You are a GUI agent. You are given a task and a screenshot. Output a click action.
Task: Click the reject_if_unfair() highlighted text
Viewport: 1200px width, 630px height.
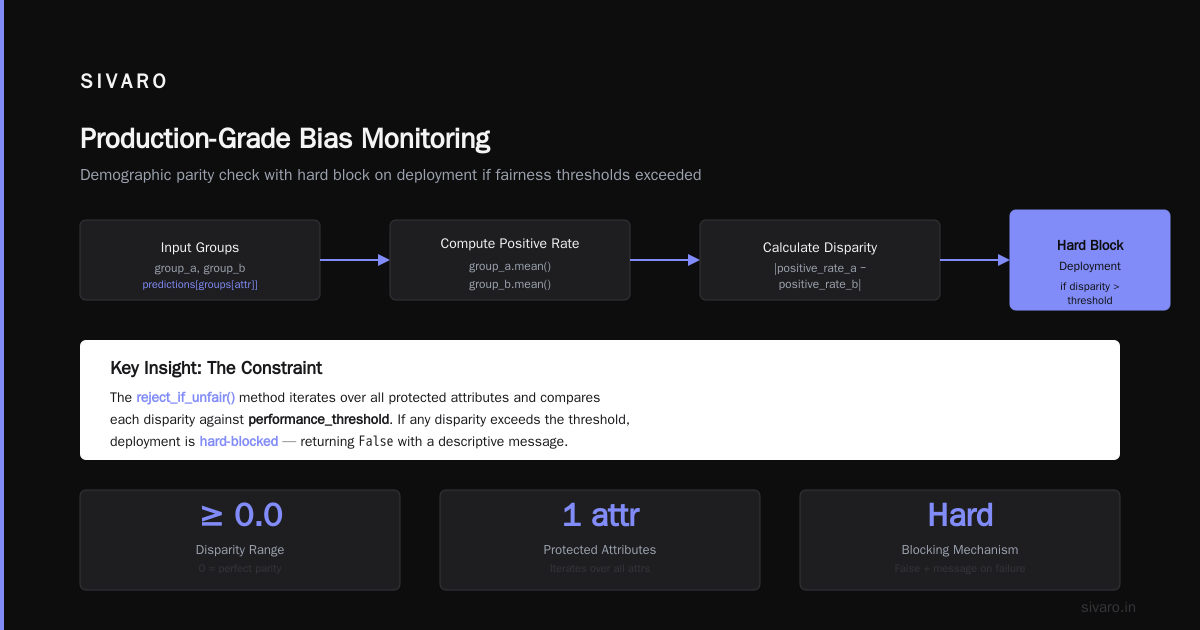tap(186, 397)
